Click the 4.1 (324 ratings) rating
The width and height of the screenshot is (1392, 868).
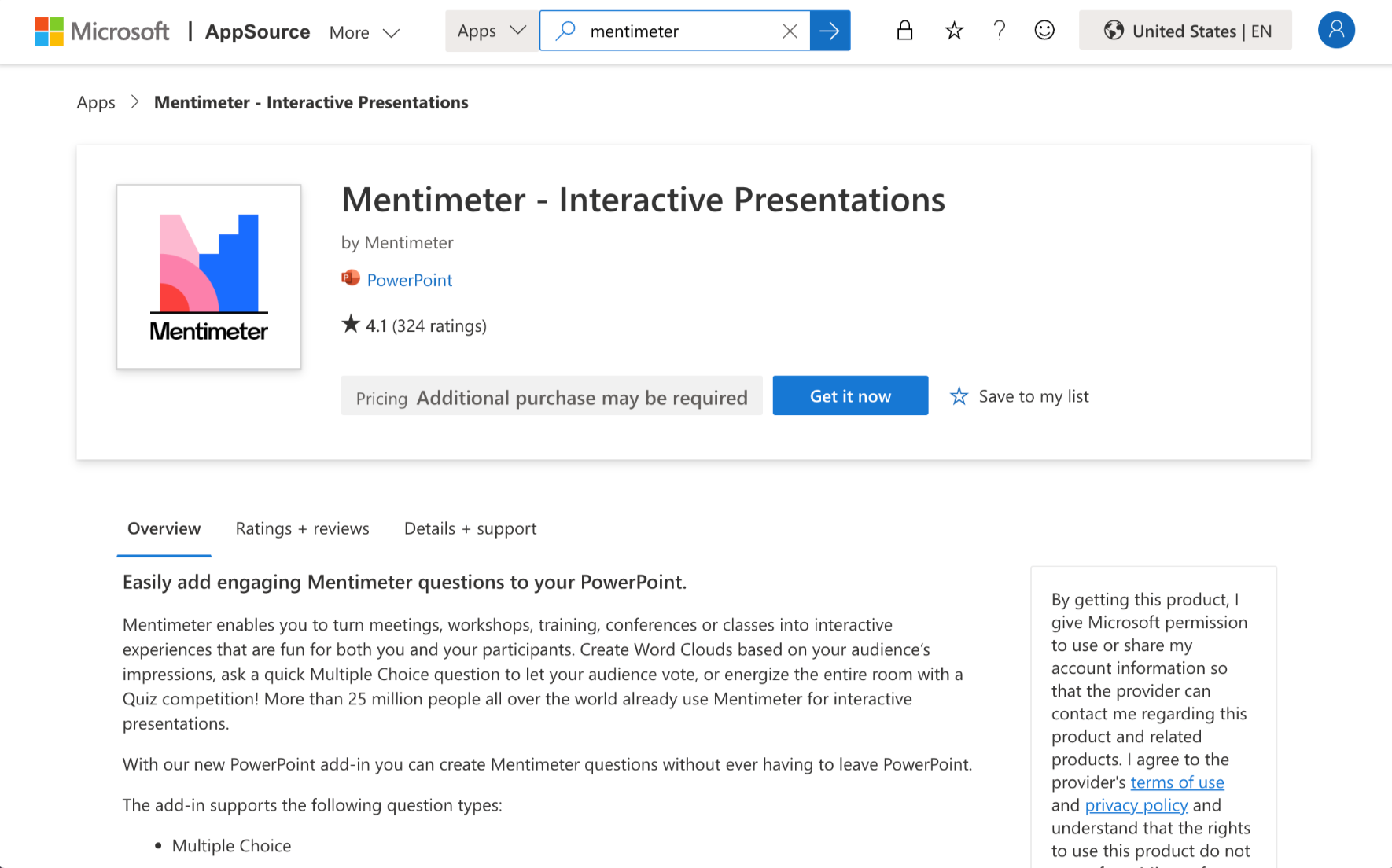pos(414,325)
